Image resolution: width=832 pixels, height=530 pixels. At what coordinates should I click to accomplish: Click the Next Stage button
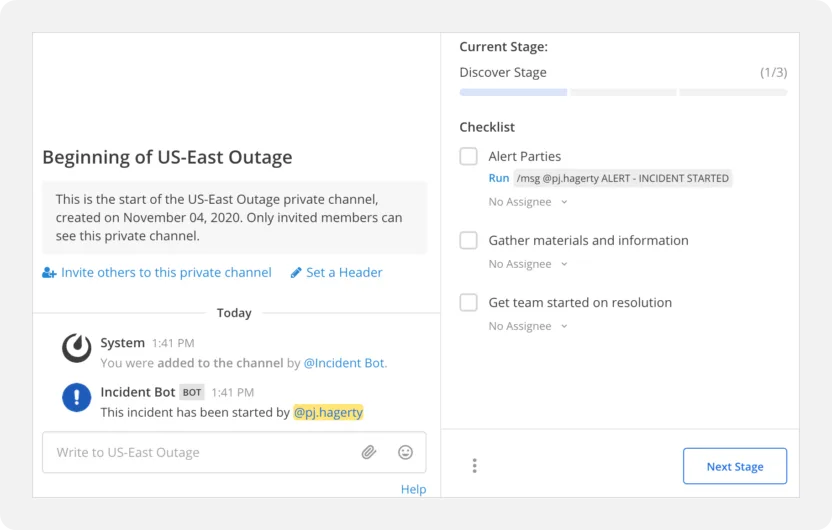point(735,466)
